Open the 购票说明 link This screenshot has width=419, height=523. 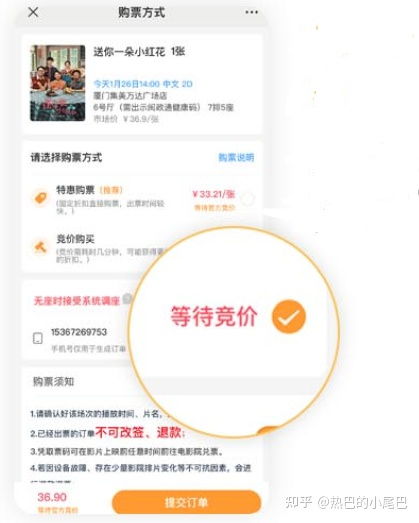point(236,157)
